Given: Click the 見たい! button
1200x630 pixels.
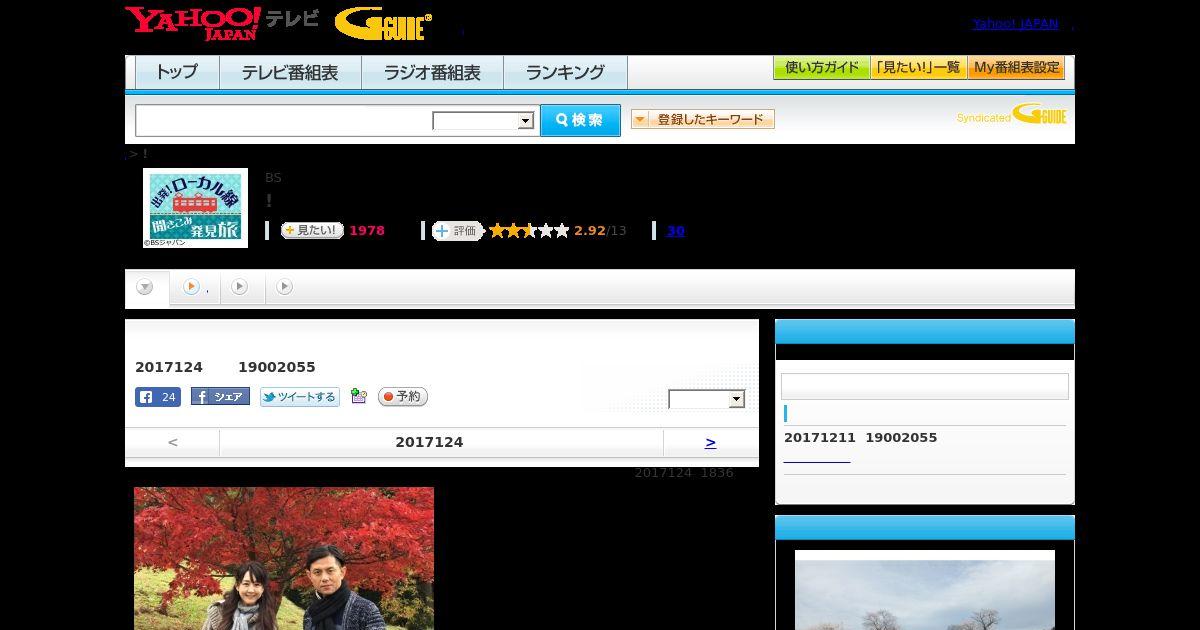Looking at the screenshot, I should click(312, 230).
